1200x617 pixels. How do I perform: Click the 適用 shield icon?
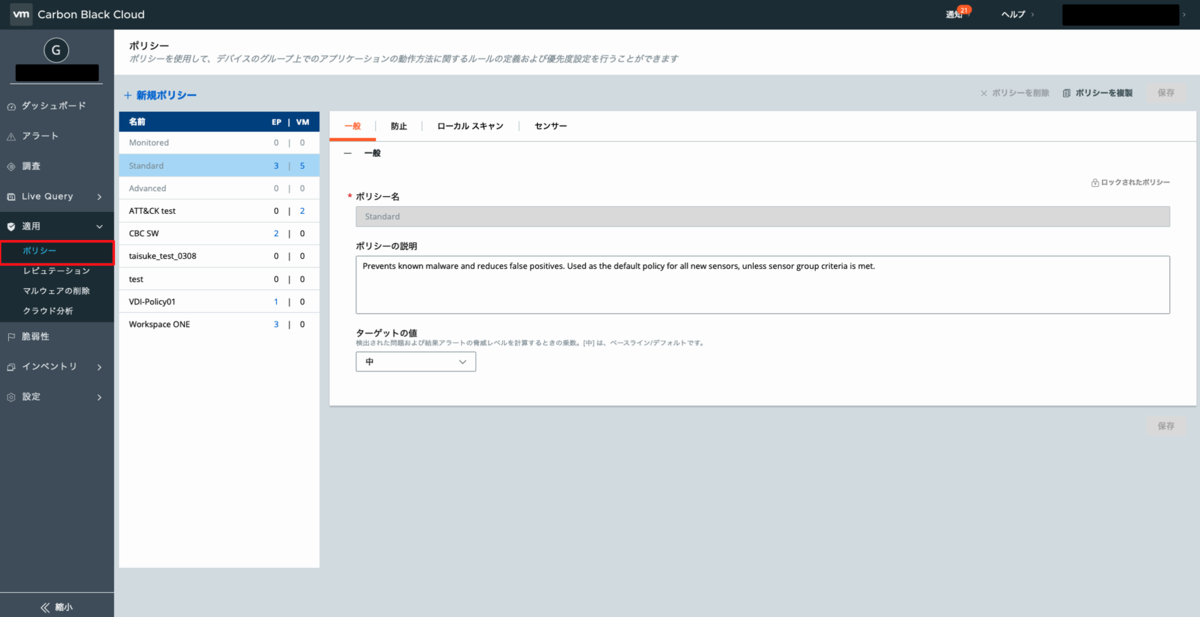pyautogui.click(x=11, y=227)
